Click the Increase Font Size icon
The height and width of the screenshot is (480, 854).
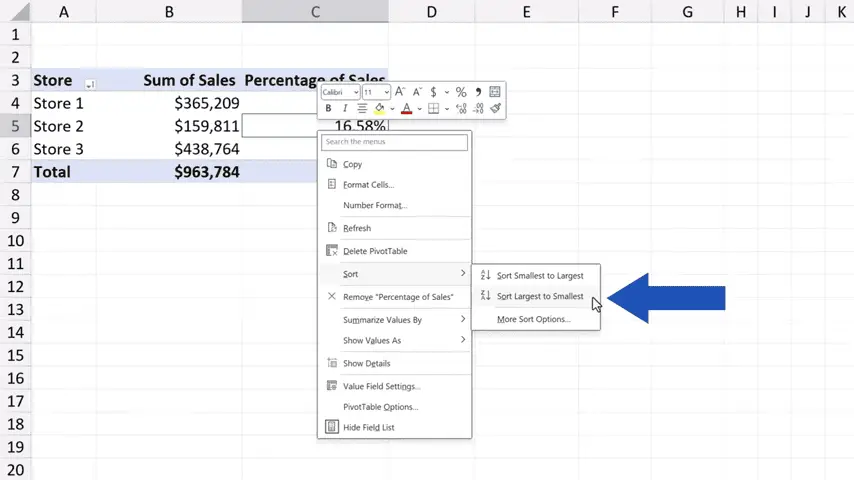[x=400, y=92]
